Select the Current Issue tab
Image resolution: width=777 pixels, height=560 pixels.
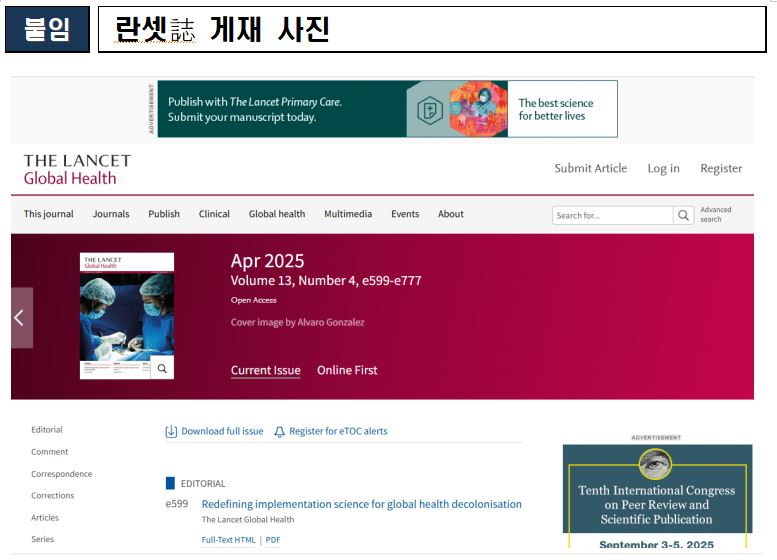pos(265,370)
